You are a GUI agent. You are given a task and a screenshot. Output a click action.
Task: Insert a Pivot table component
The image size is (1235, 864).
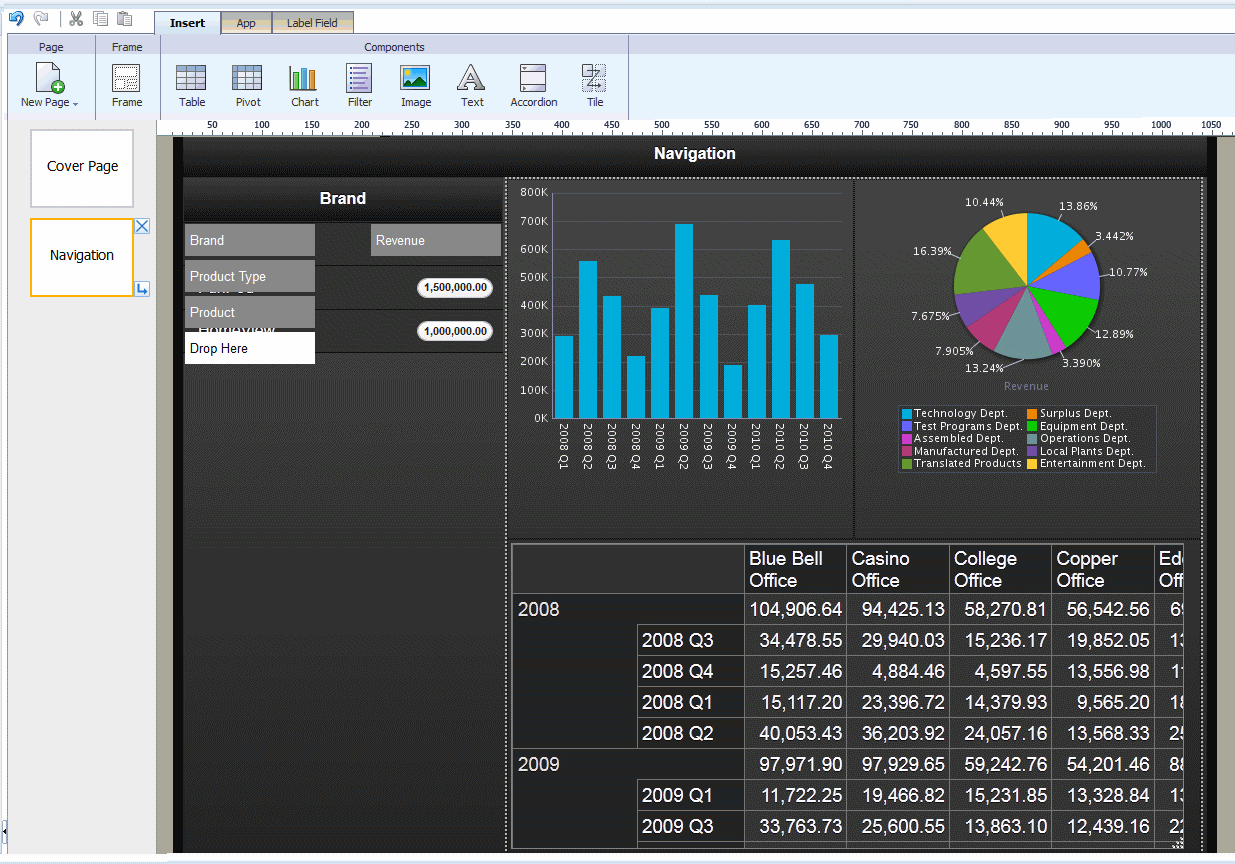click(x=248, y=86)
